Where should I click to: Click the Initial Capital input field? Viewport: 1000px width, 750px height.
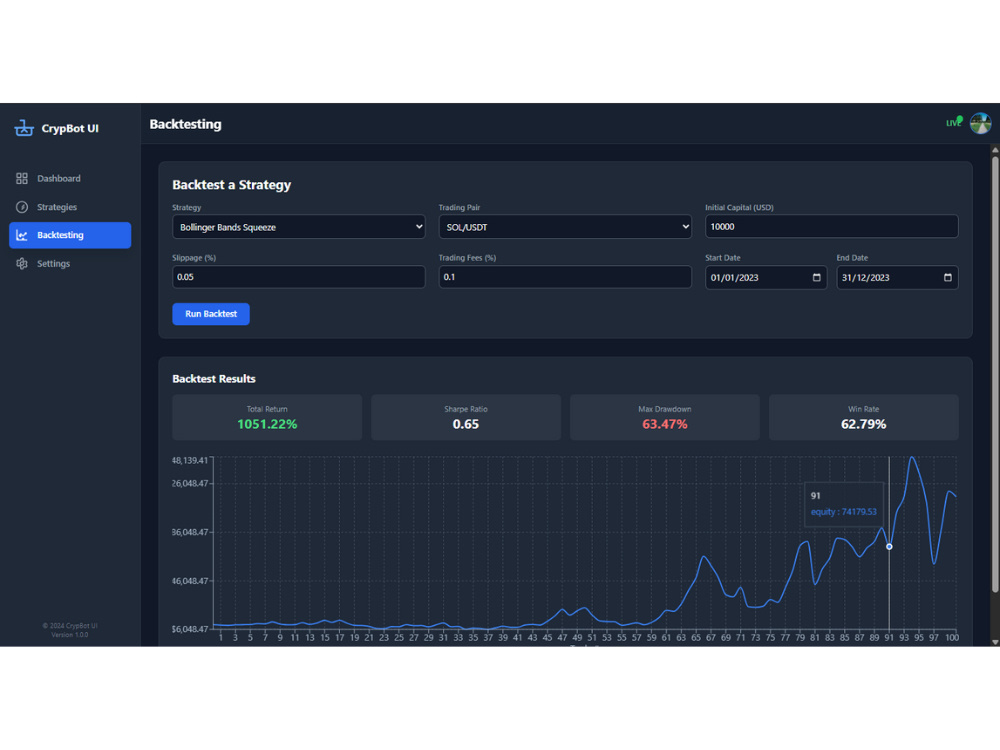click(832, 226)
